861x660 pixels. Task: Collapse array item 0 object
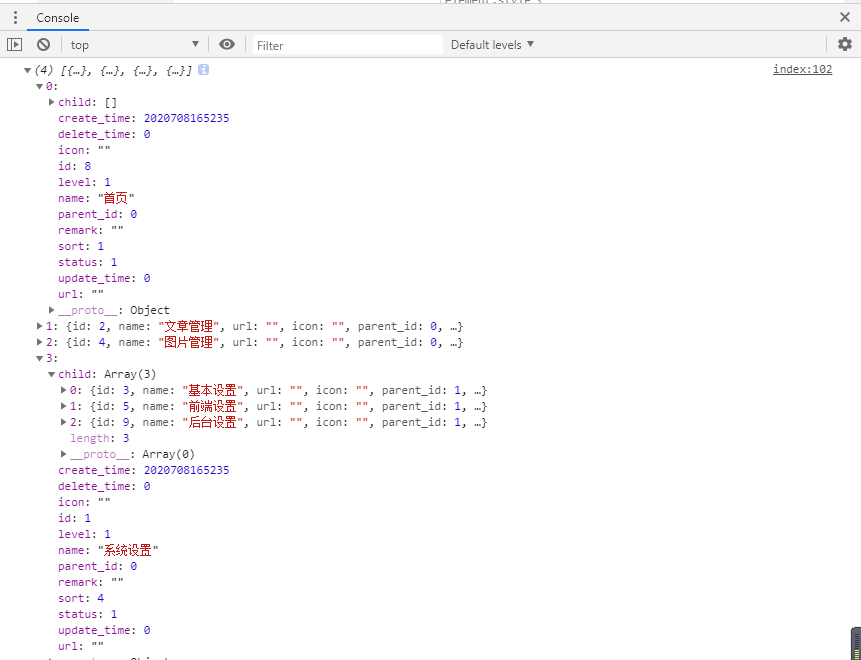coord(40,87)
